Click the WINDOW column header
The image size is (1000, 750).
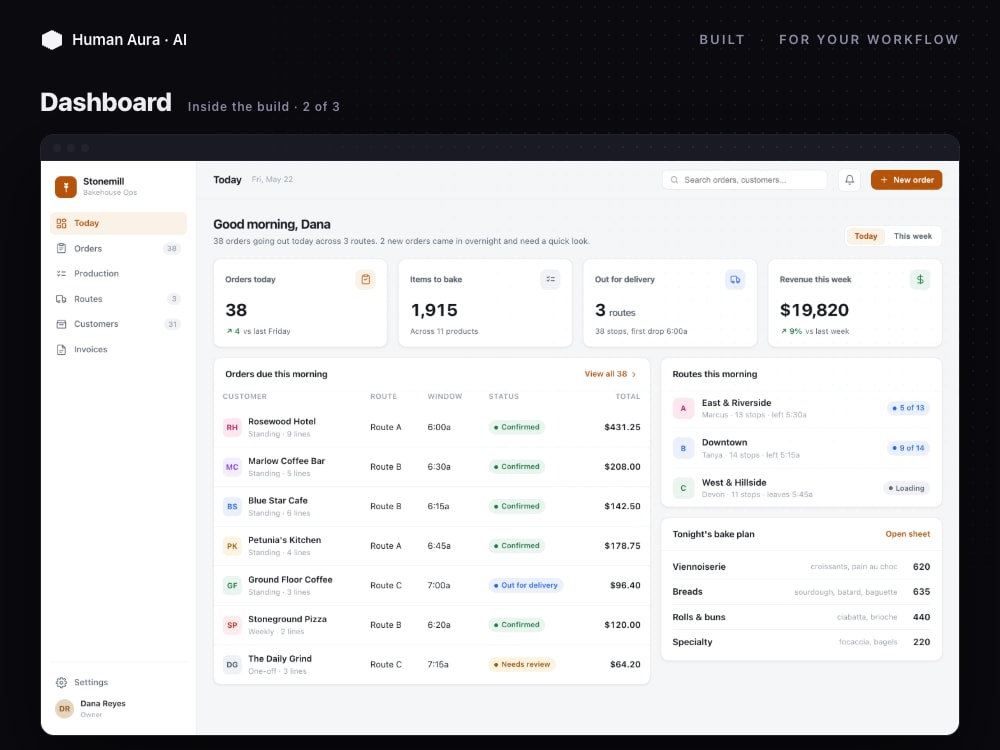pyautogui.click(x=445, y=397)
